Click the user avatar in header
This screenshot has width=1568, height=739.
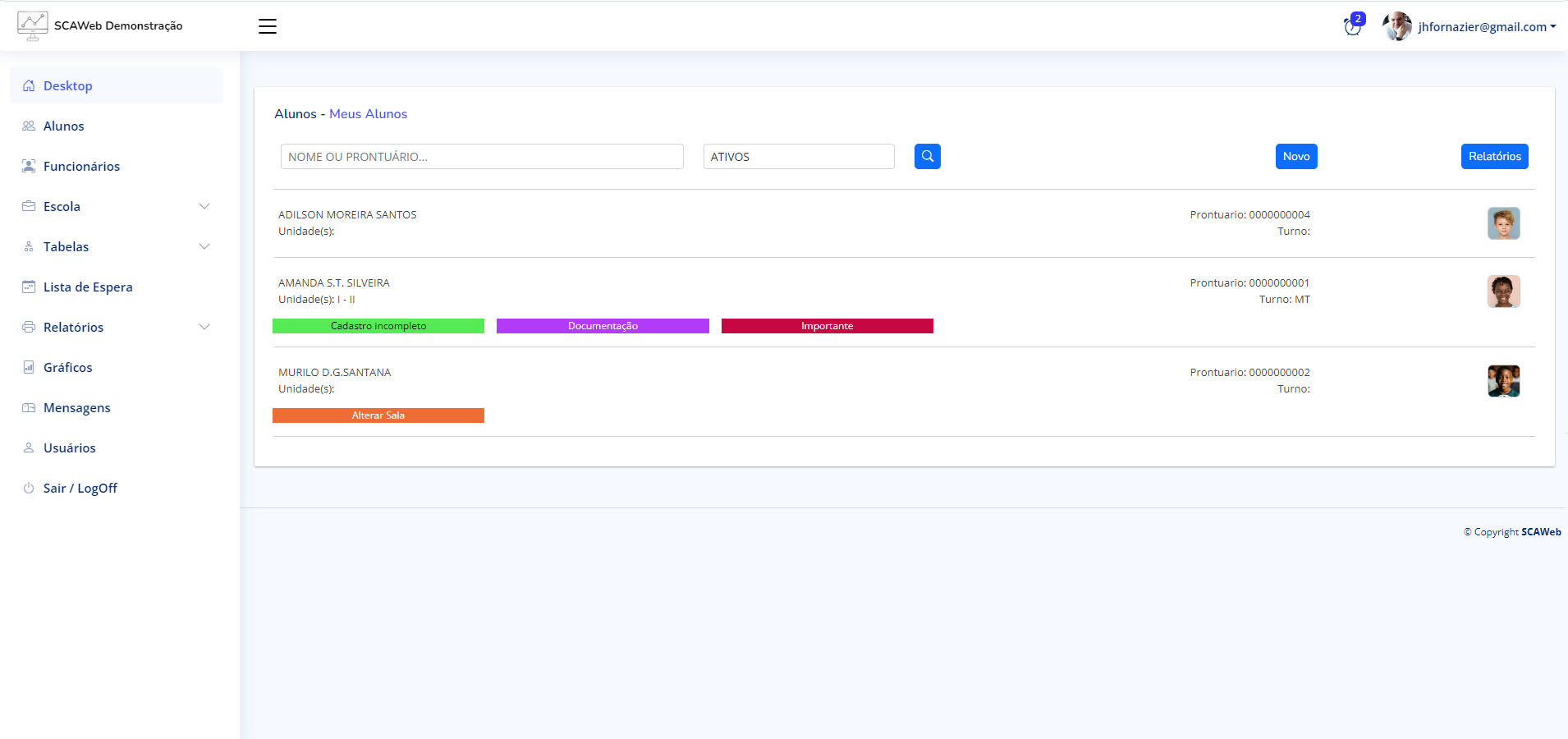click(x=1396, y=26)
